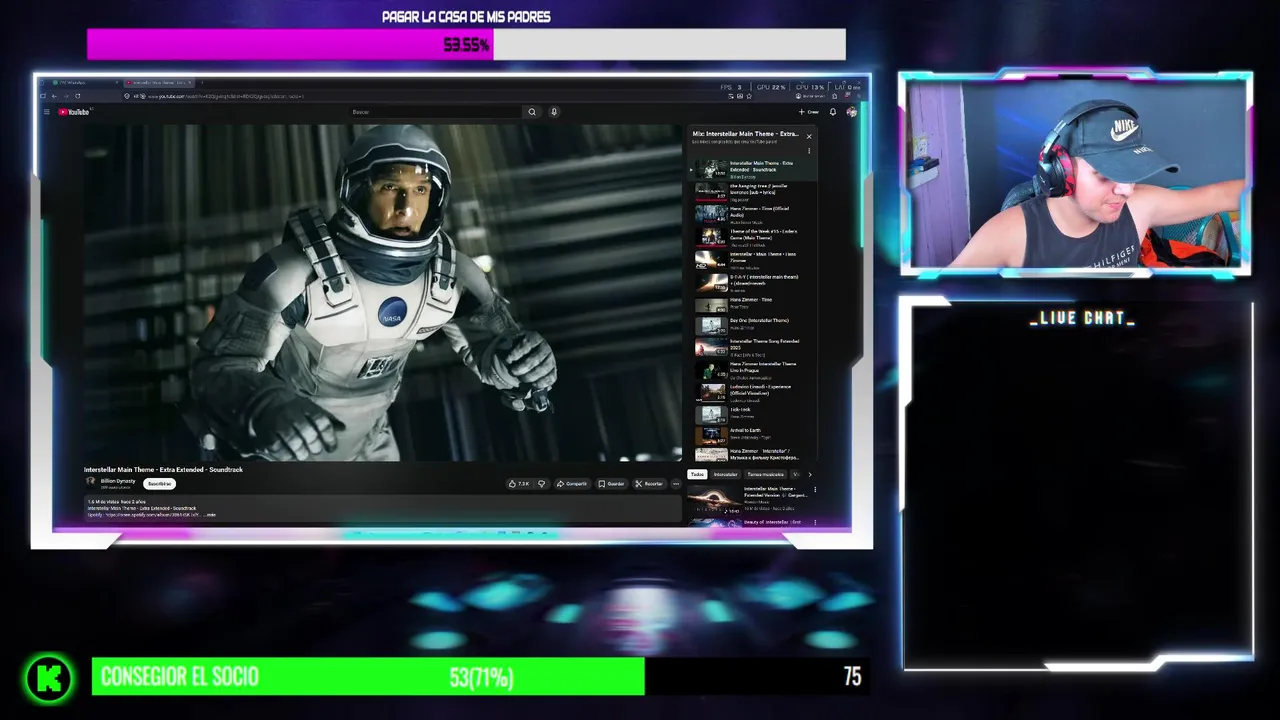Show more filter chips with right chevron
Image resolution: width=1280 pixels, height=720 pixels.
coord(809,474)
